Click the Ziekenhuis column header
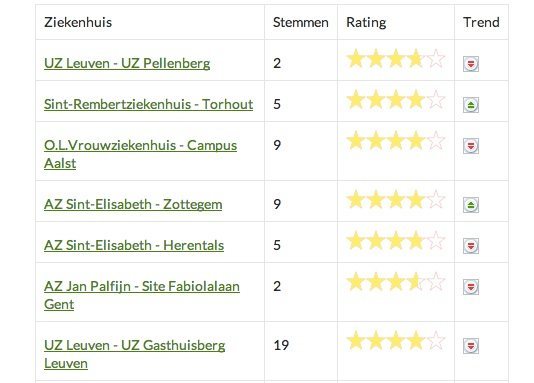This screenshot has height=383, width=534. click(78, 22)
